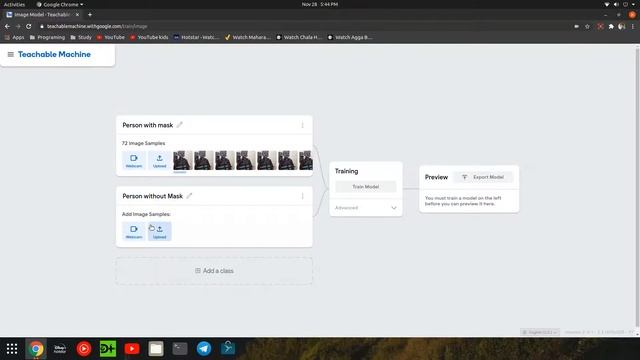Open the Study bookmark folder
The image size is (640, 360).
point(81,37)
